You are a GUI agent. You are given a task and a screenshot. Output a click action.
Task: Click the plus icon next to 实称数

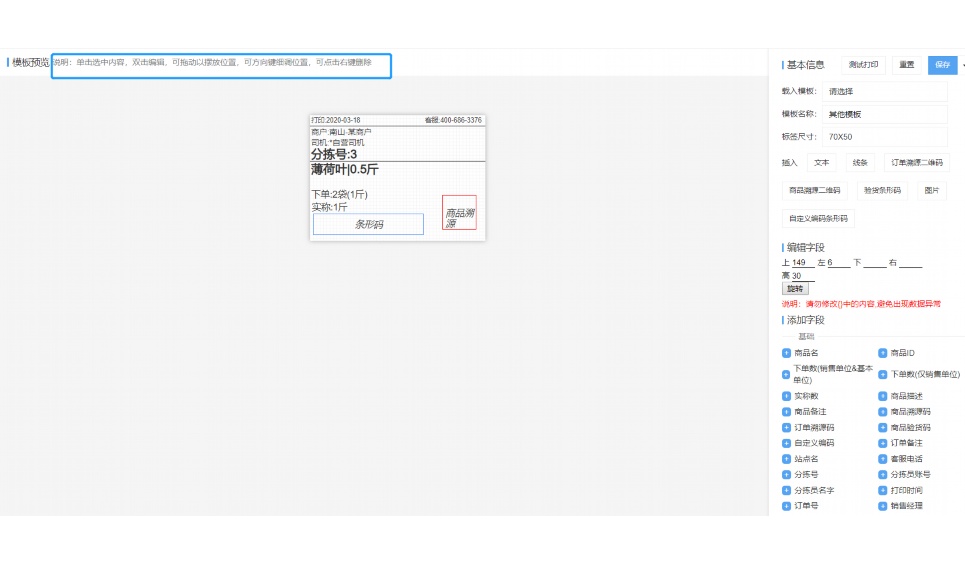pos(786,396)
